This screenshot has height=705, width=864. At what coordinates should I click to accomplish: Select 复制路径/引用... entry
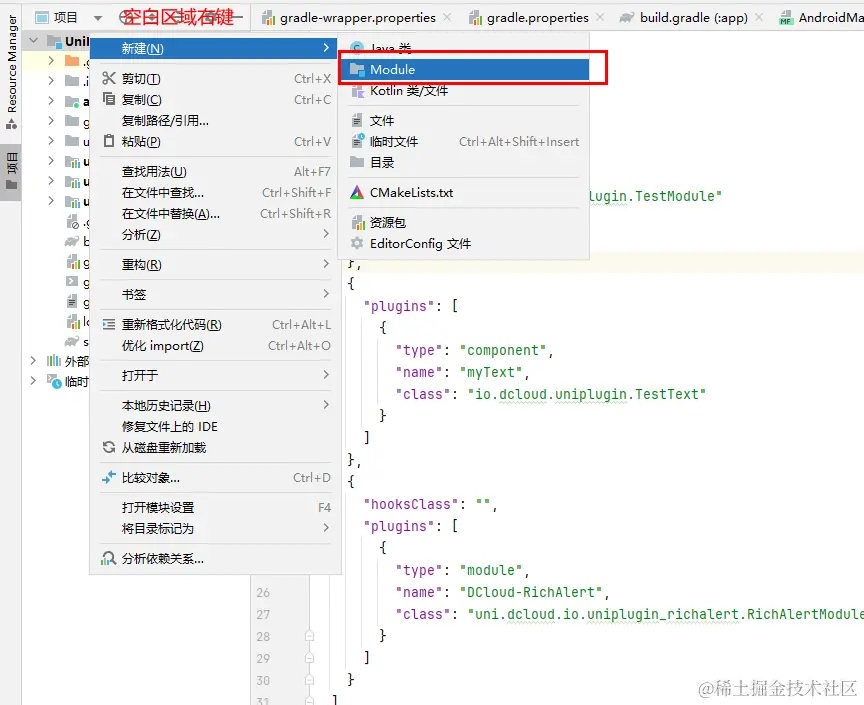[x=215, y=121]
